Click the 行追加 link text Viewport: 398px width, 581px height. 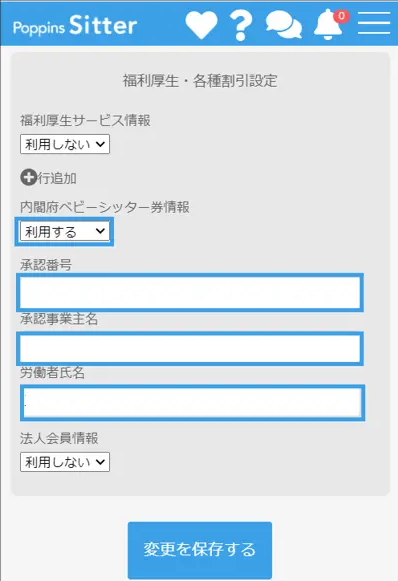[57, 178]
